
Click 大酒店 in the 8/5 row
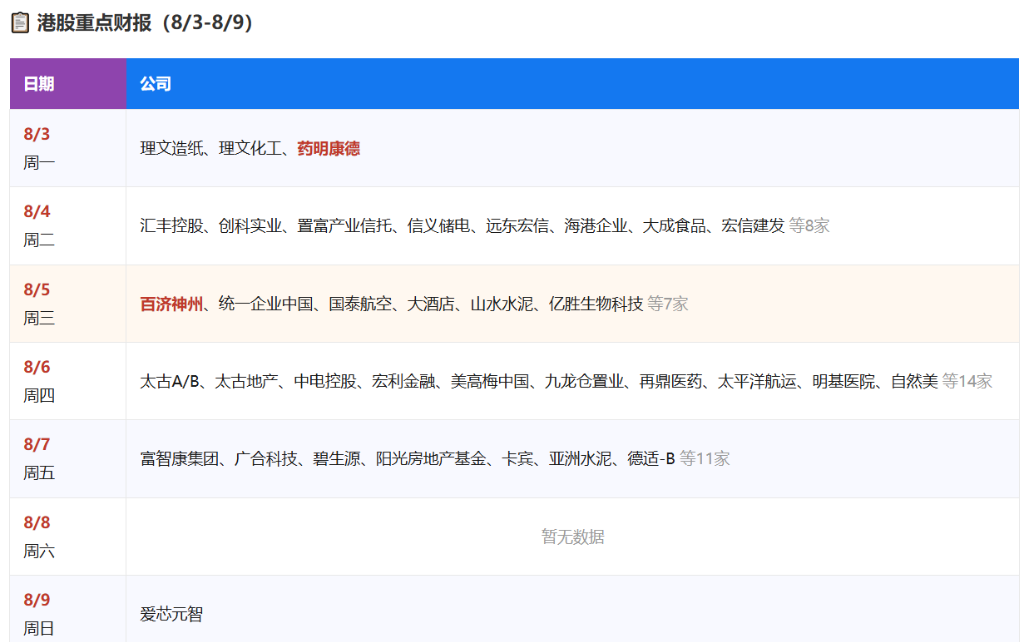(431, 304)
